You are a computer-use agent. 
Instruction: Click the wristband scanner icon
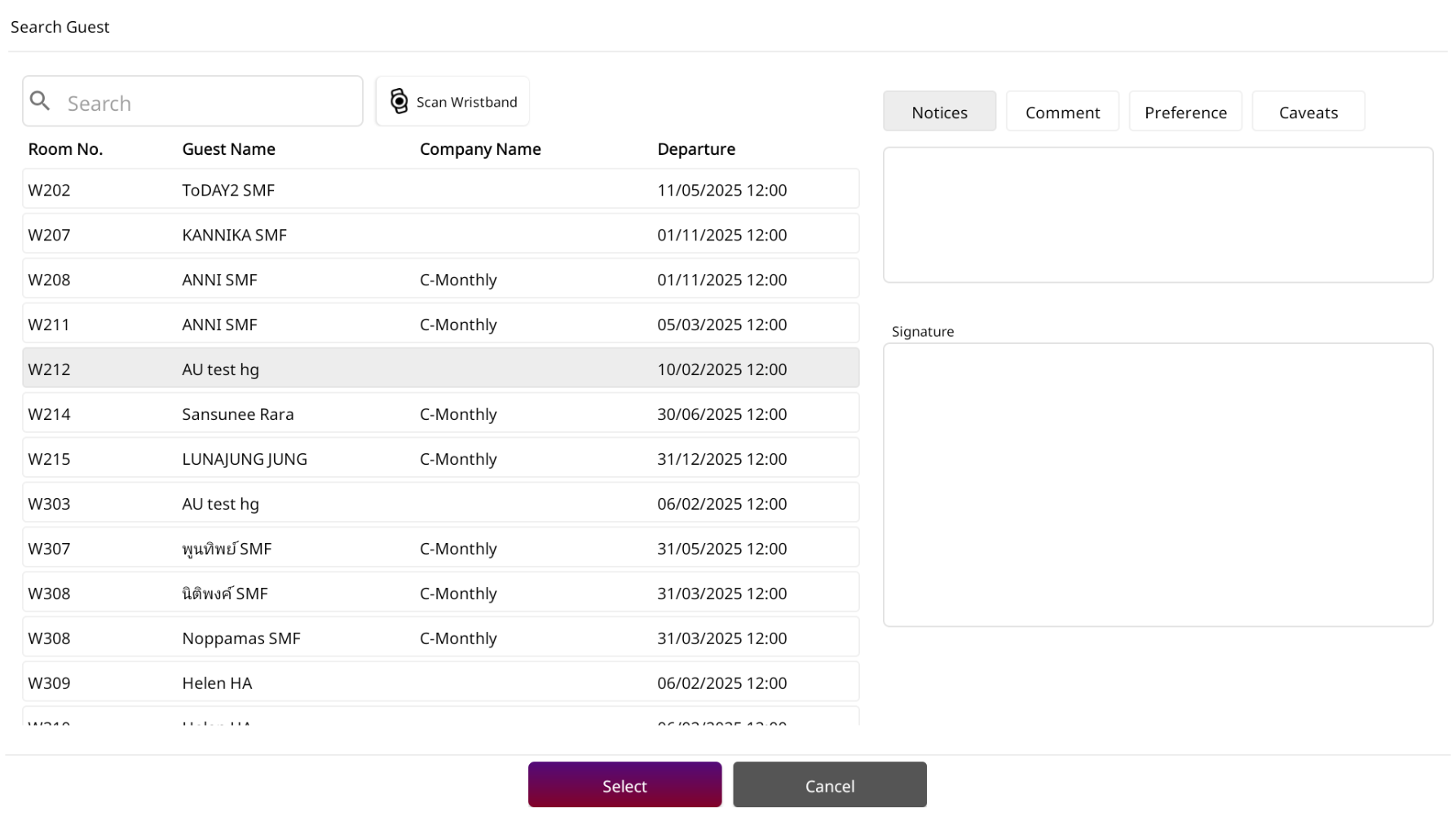(399, 101)
